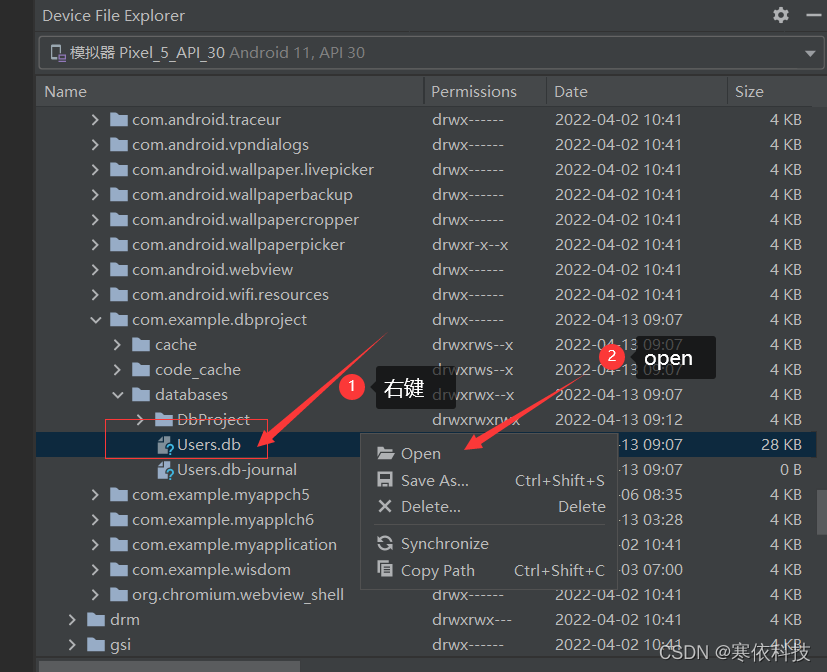Click the vertical scrollbar thumb
The width and height of the screenshot is (827, 672).
pyautogui.click(x=822, y=513)
